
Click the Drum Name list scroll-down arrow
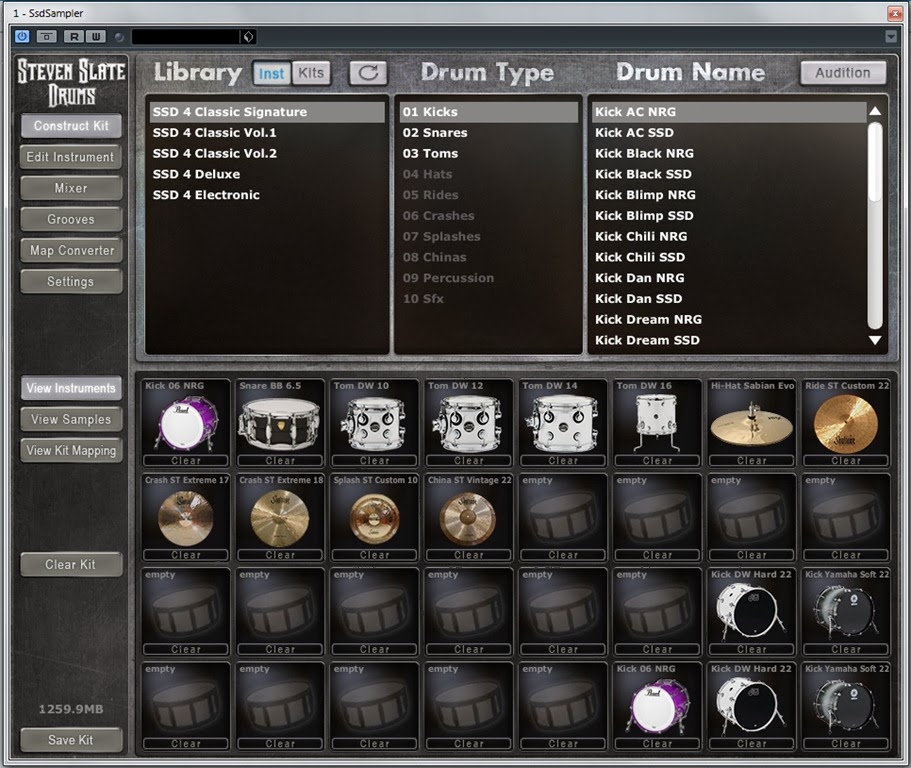click(875, 340)
